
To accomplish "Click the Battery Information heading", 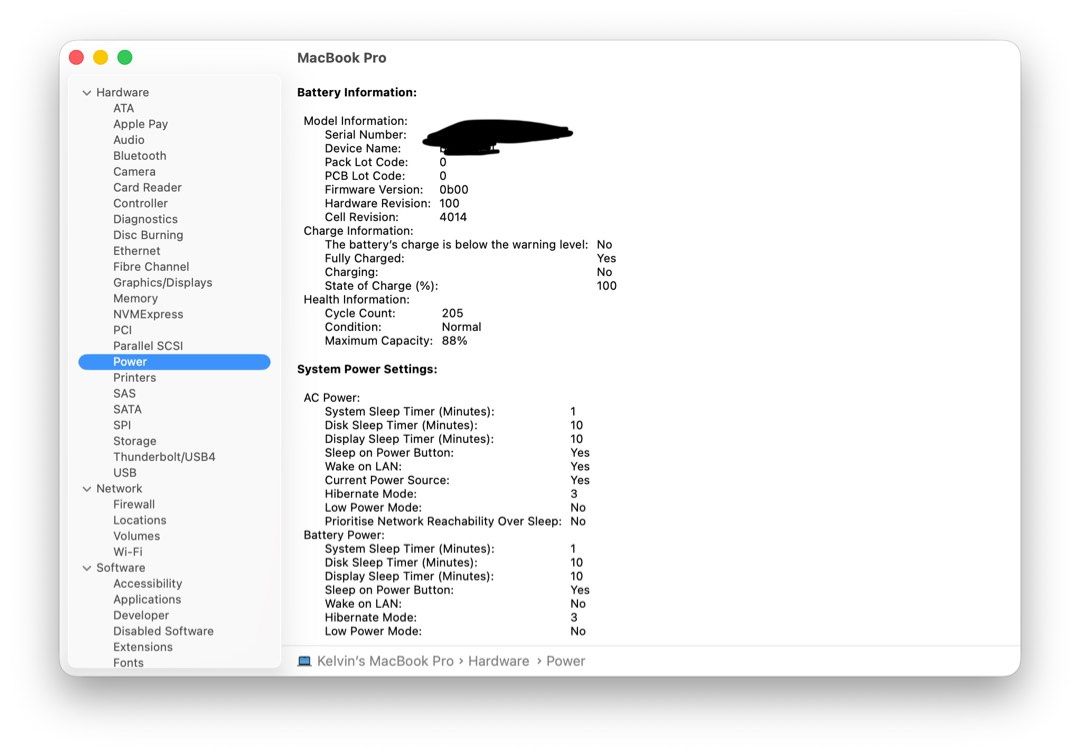I will pos(357,92).
